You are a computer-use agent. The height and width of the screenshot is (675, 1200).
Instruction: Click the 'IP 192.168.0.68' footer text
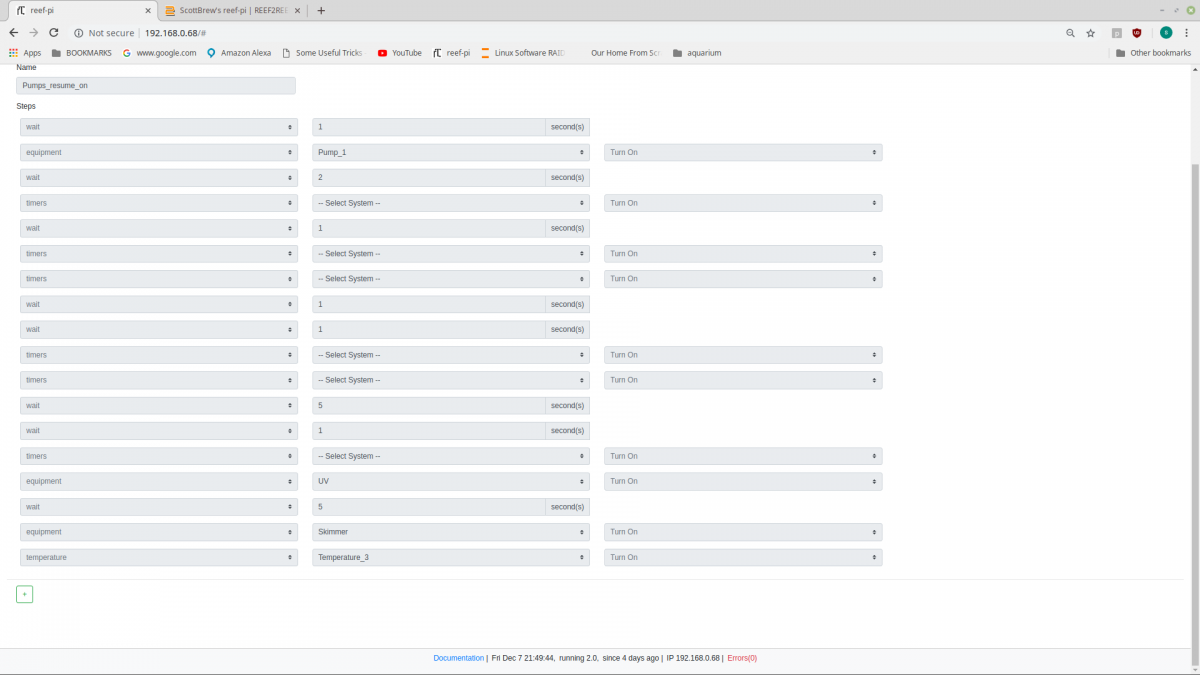coord(693,658)
